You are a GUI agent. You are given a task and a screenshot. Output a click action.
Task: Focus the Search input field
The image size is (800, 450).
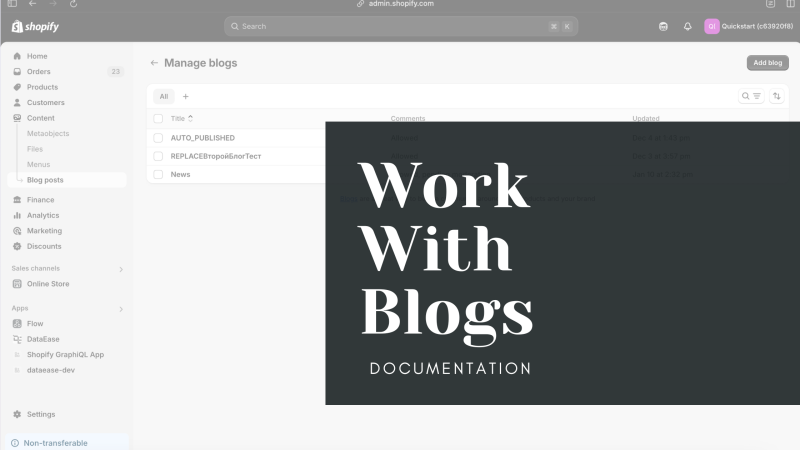point(401,27)
